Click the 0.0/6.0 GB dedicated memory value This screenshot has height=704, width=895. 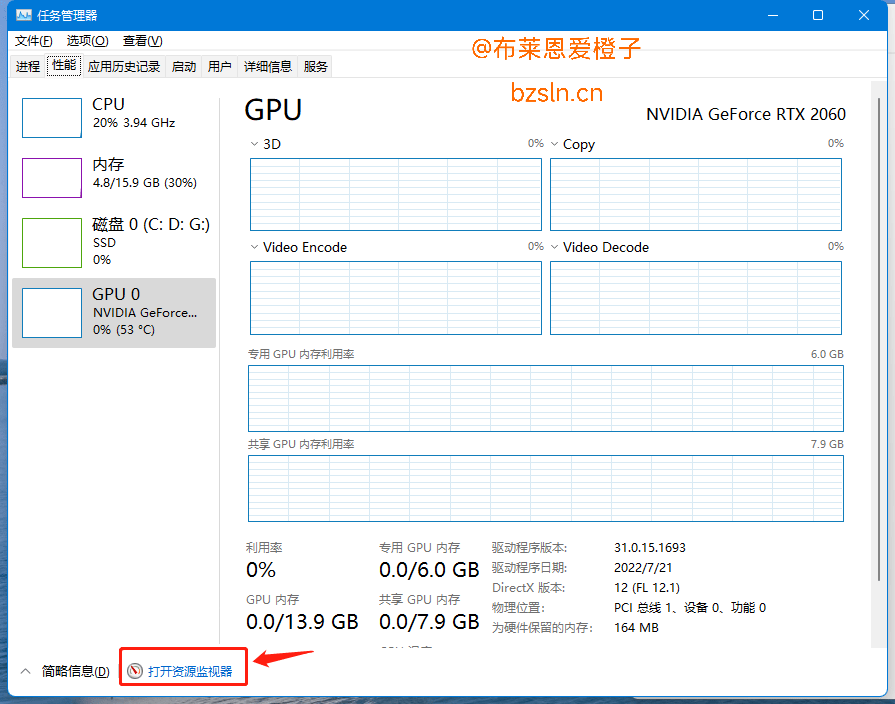pos(429,570)
